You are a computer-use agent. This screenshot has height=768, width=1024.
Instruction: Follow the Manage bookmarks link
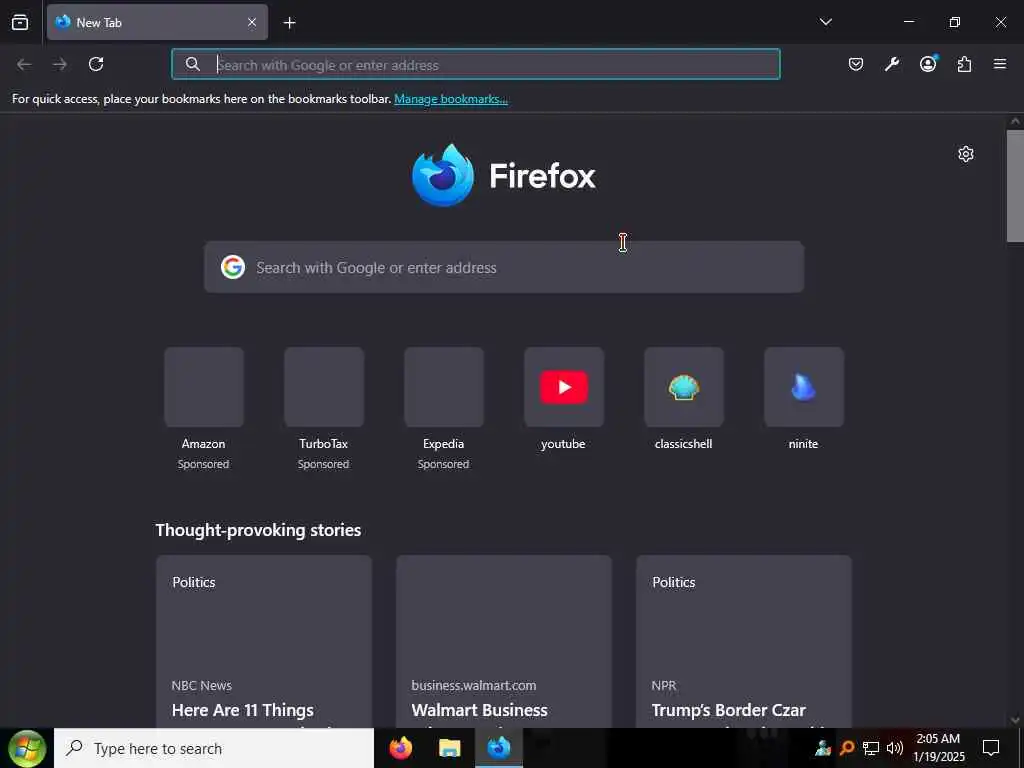tap(451, 99)
